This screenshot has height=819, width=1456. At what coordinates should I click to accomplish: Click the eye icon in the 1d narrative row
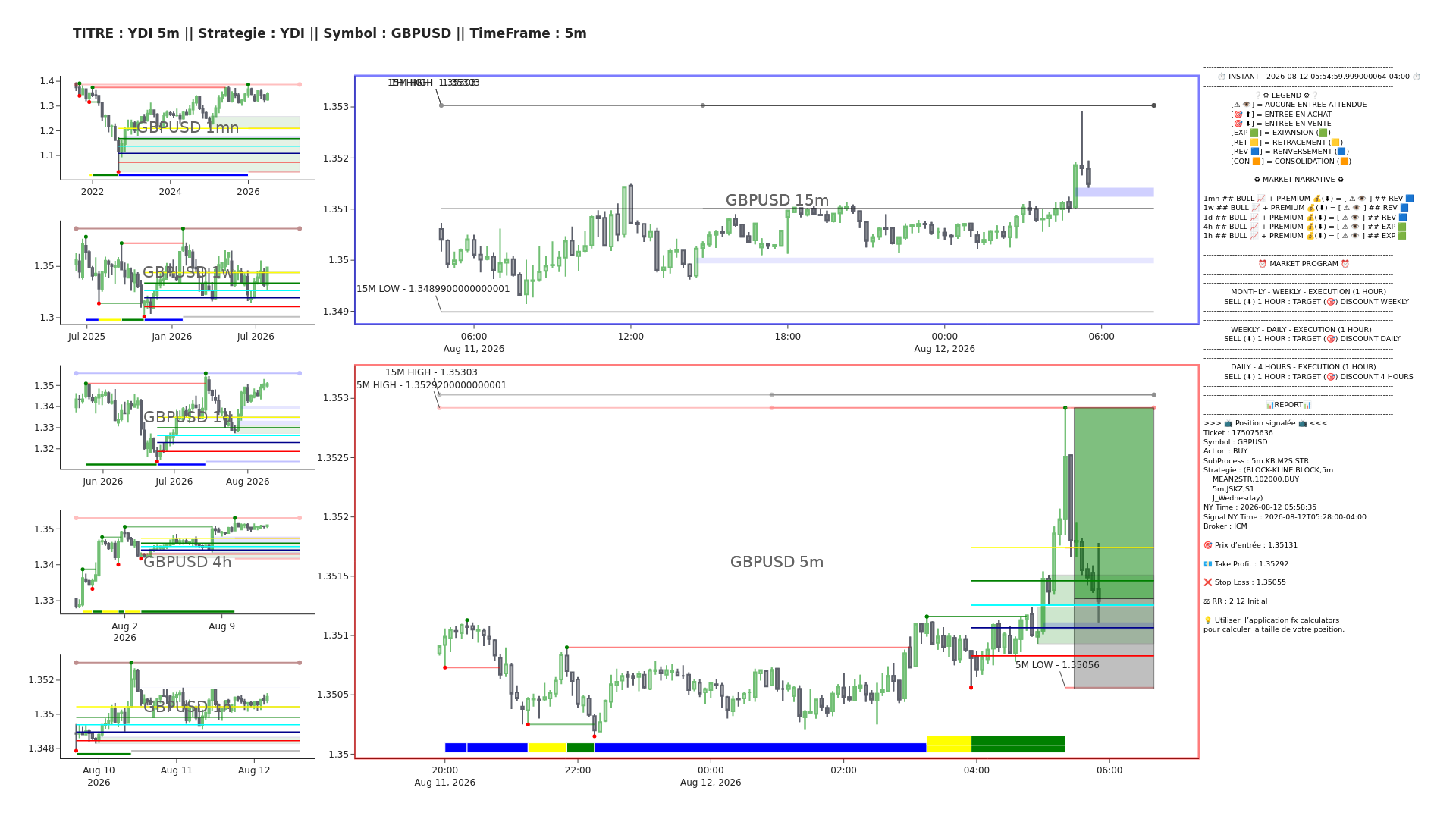(x=1354, y=218)
